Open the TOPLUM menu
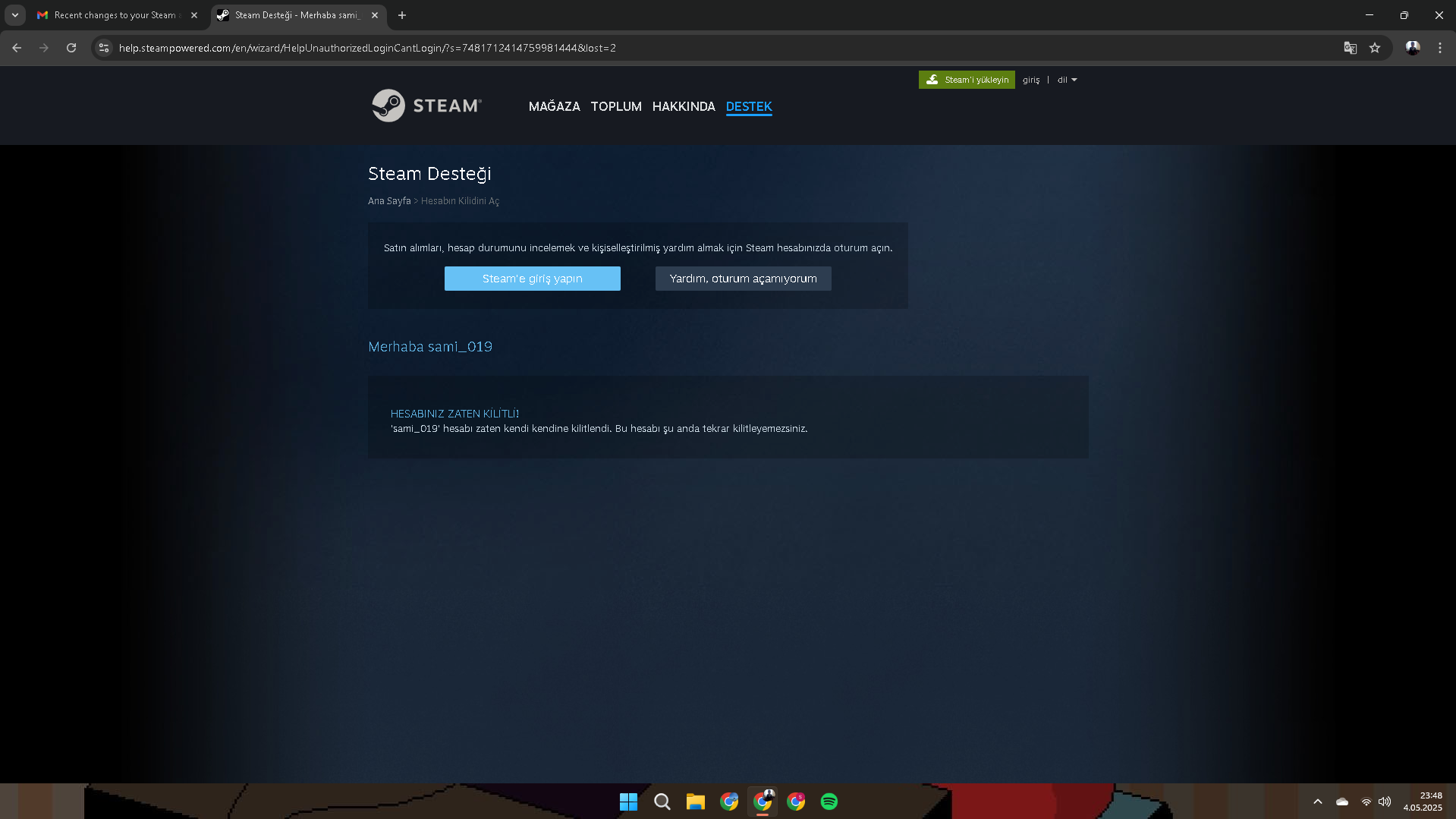Screen dimensions: 1456x819 point(616,106)
